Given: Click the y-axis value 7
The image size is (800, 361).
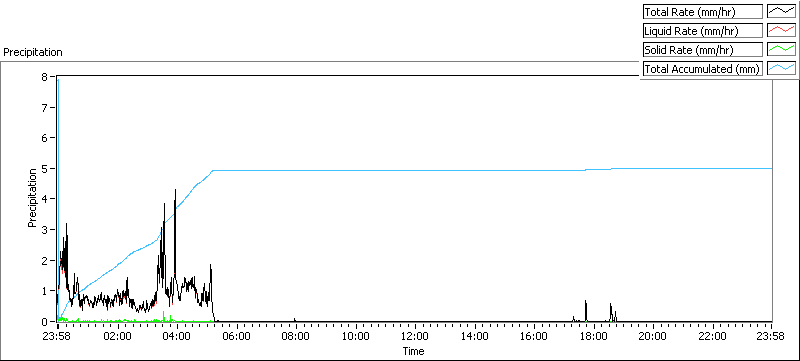Looking at the screenshot, I should click(x=44, y=108).
